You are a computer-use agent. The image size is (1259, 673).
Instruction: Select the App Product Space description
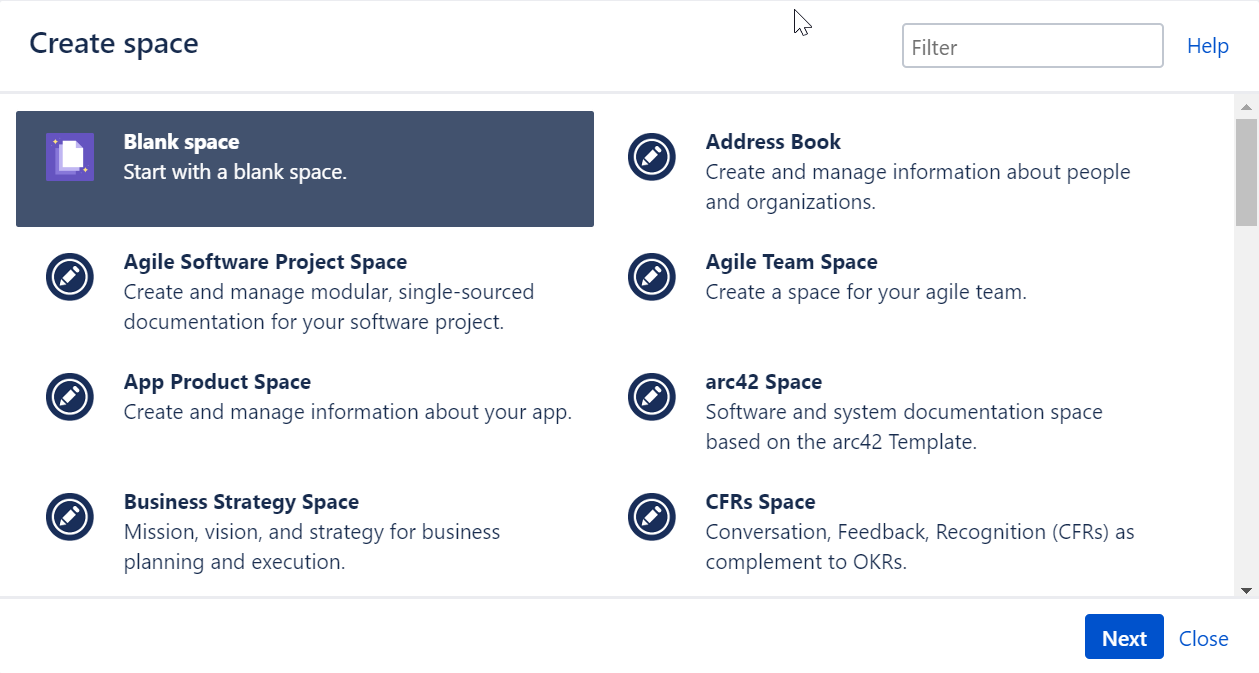point(347,412)
